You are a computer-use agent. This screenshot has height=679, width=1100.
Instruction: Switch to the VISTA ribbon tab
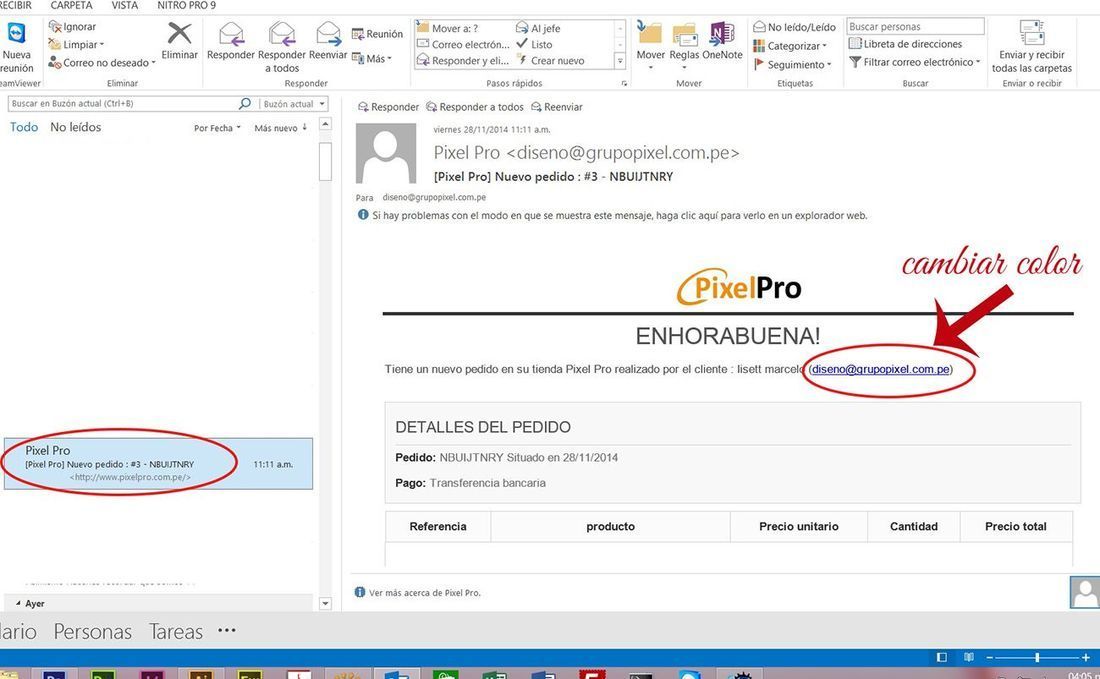point(124,6)
